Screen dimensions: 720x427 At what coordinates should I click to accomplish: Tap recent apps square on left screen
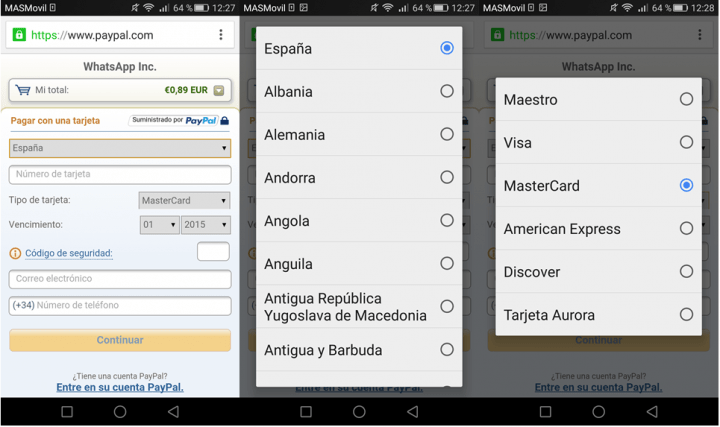67,411
